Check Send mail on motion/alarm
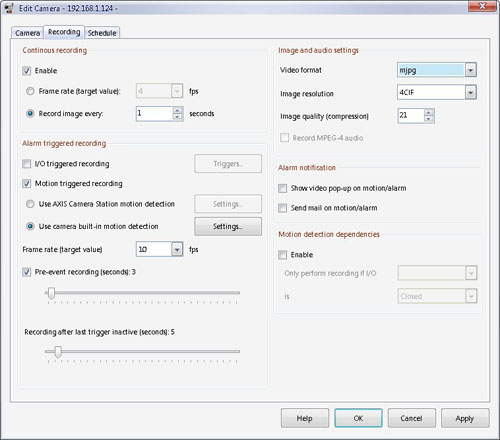500x440 pixels. (x=283, y=208)
